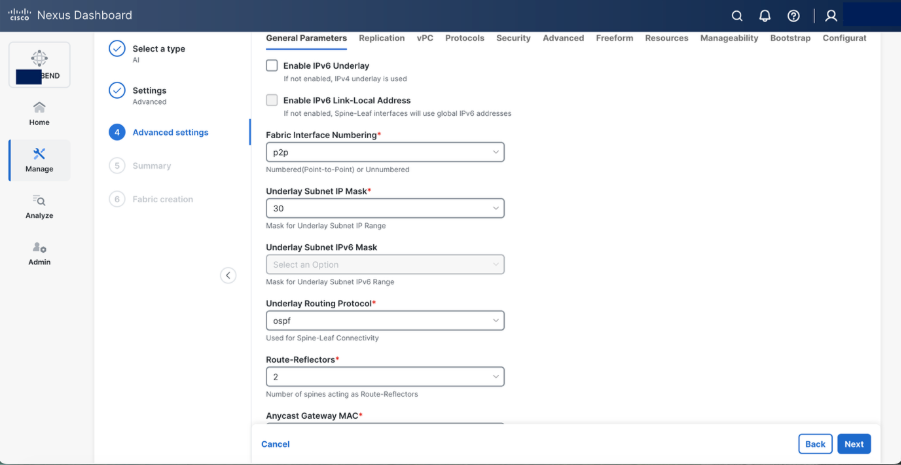This screenshot has height=465, width=901.
Task: Click 'Mask for Underlay Subnet IPv6 Range' hint
Action: click(330, 282)
